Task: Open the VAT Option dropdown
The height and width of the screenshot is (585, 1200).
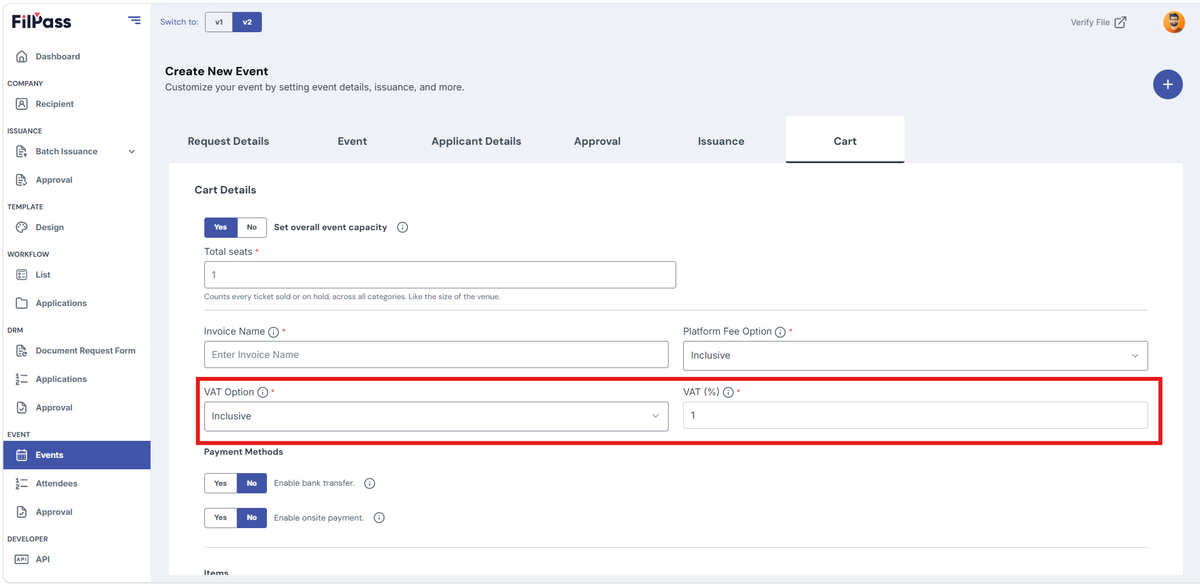Action: (436, 416)
